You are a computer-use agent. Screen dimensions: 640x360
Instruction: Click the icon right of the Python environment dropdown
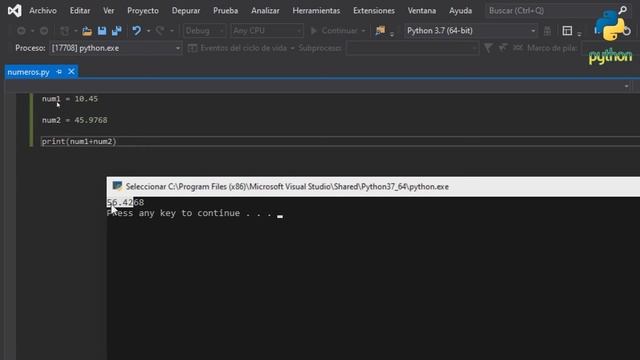547,31
